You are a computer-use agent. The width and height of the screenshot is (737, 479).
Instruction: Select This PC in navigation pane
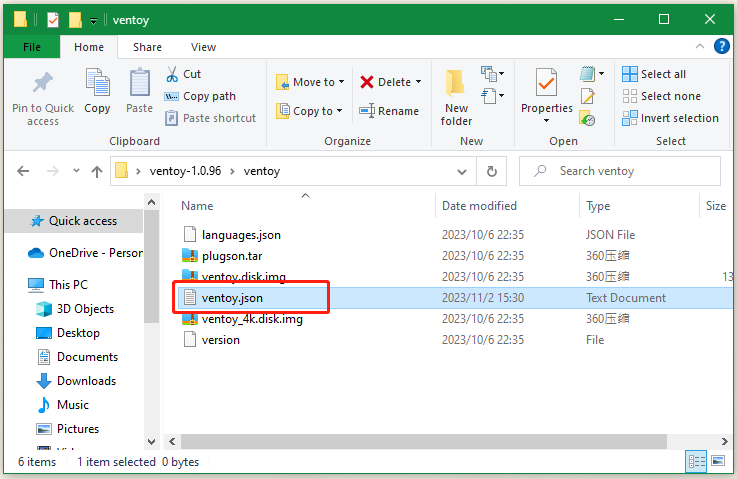tap(58, 285)
